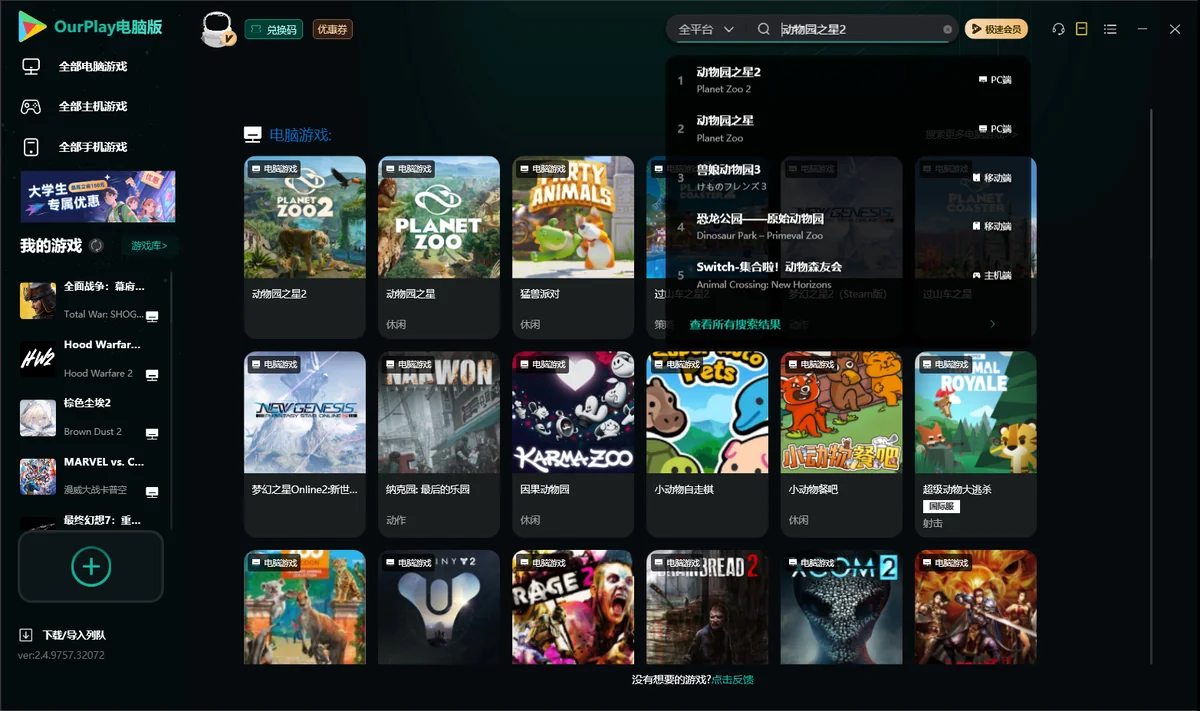Open MARVEL vs. Capcom game icon
The image size is (1200, 711).
(x=38, y=477)
